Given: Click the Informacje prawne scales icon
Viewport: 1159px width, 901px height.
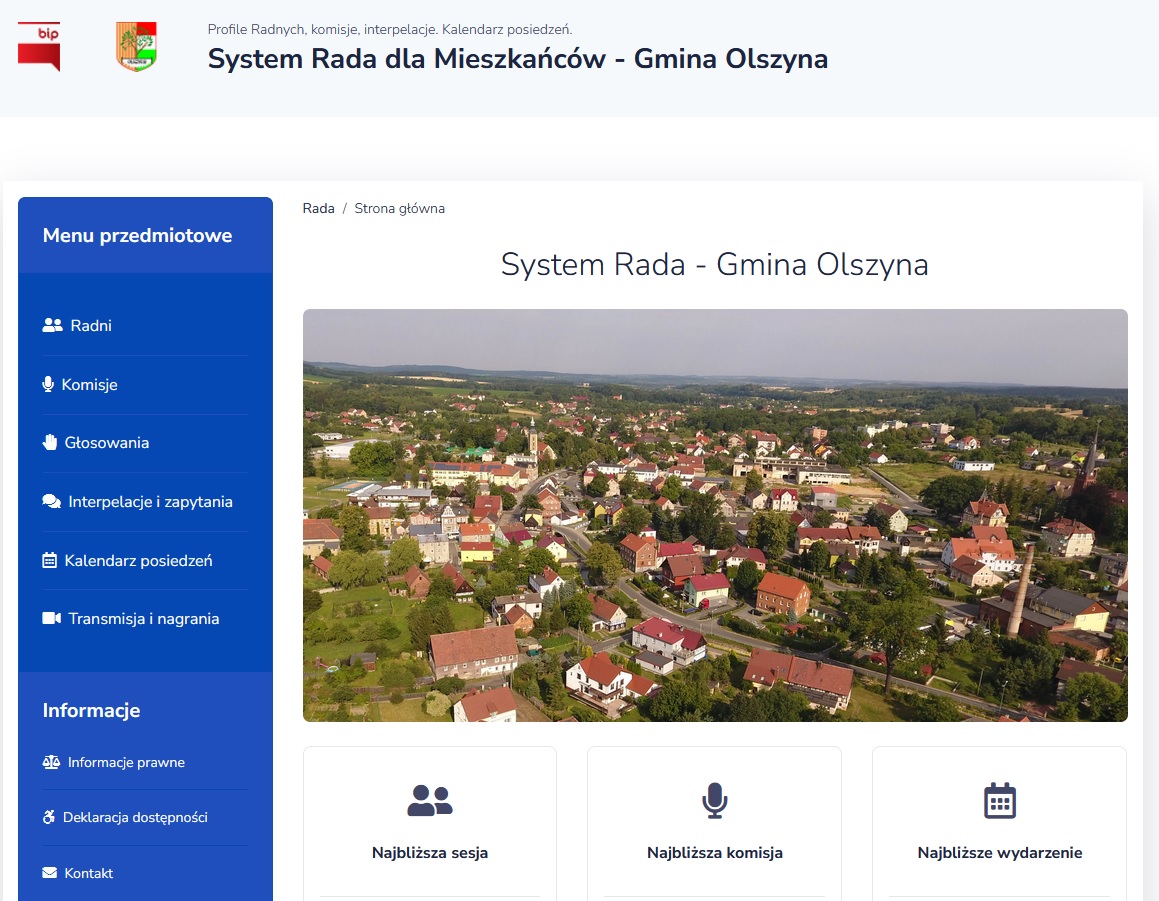Looking at the screenshot, I should tap(51, 762).
